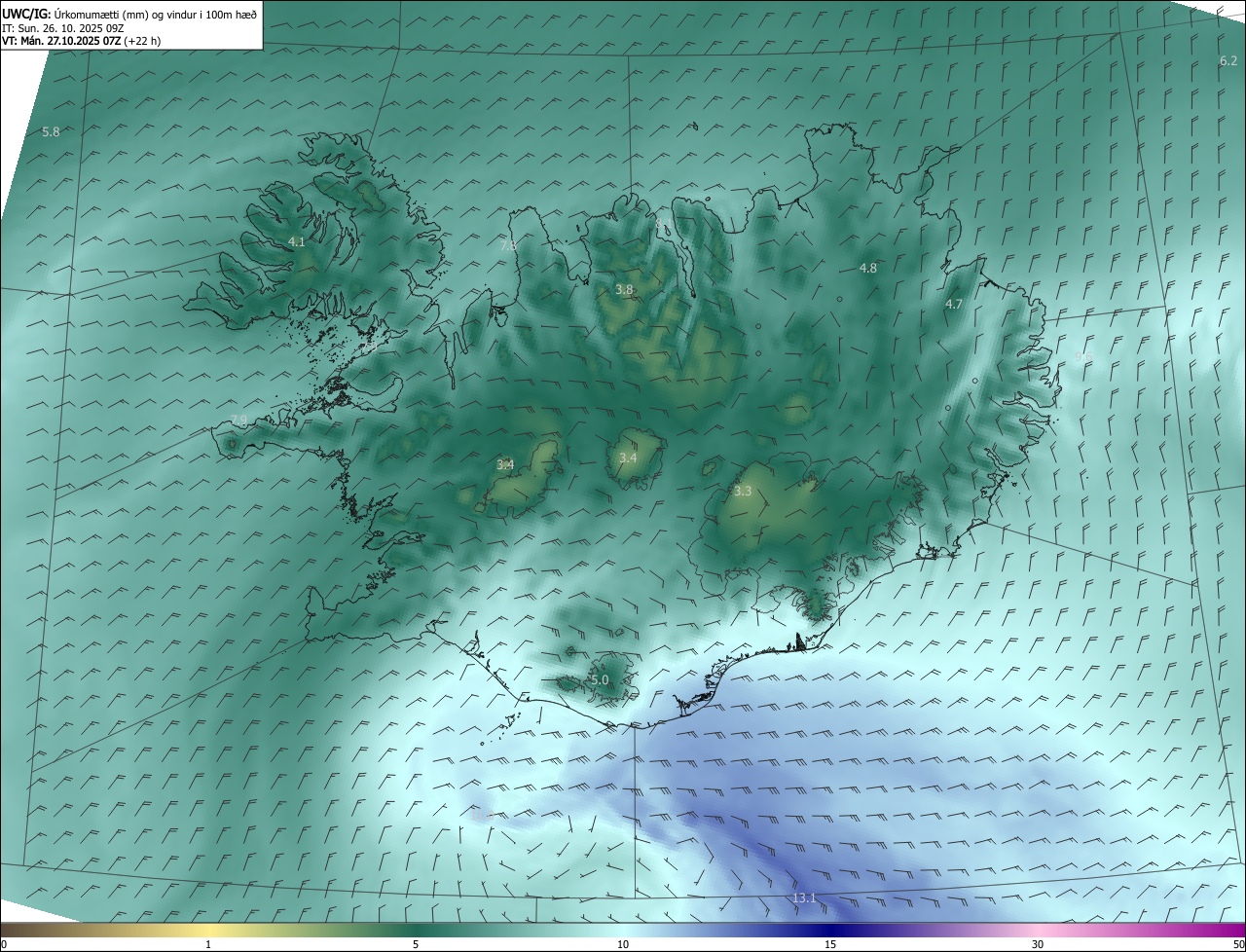
Task: Click the 6.2 value label
Action: pyautogui.click(x=1228, y=61)
